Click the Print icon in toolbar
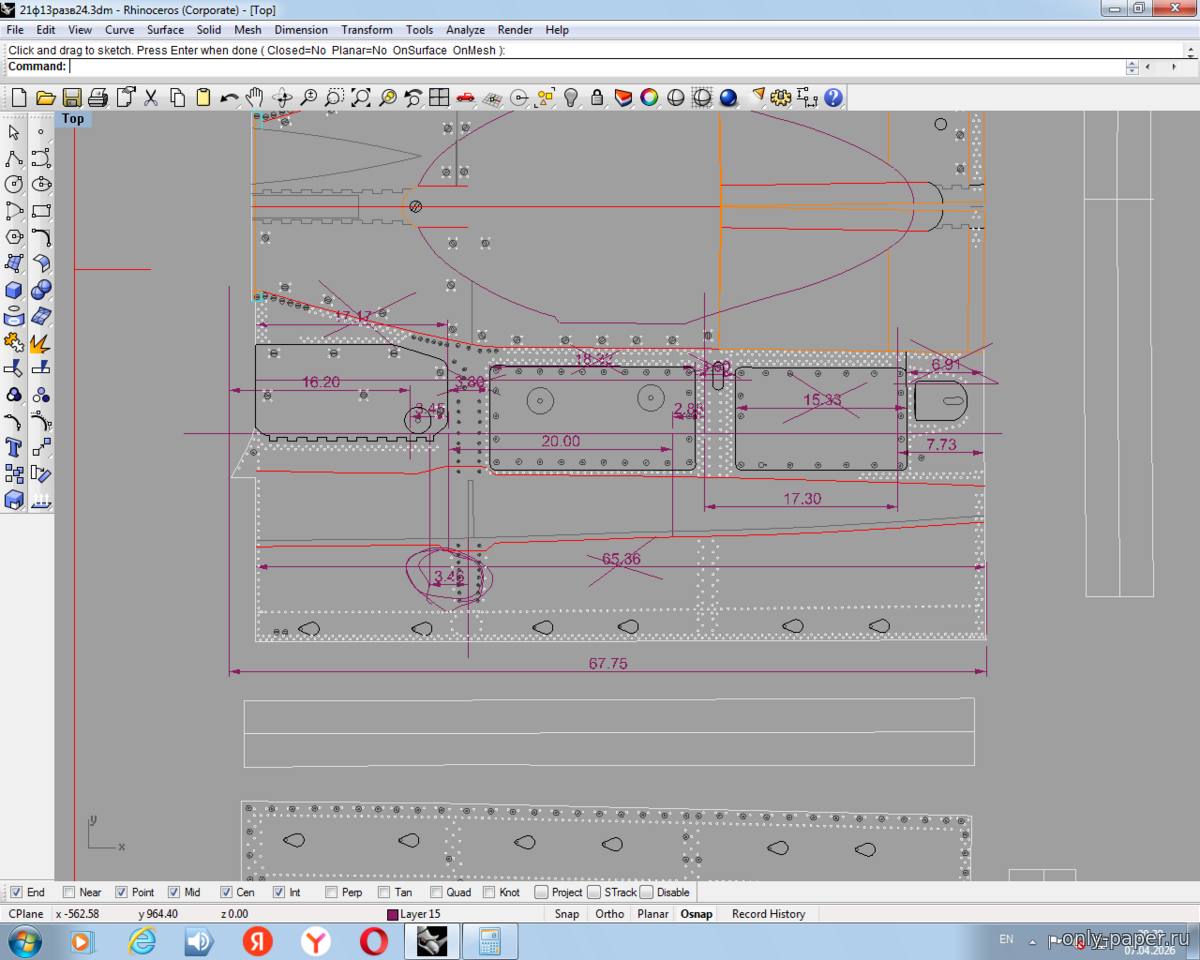1200x960 pixels. pyautogui.click(x=98, y=97)
